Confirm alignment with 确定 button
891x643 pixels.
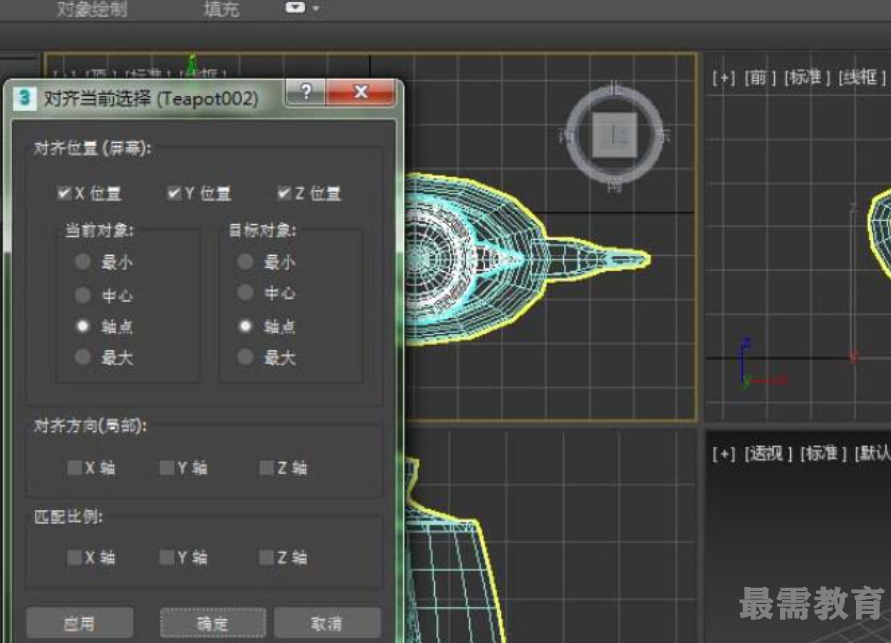point(213,623)
